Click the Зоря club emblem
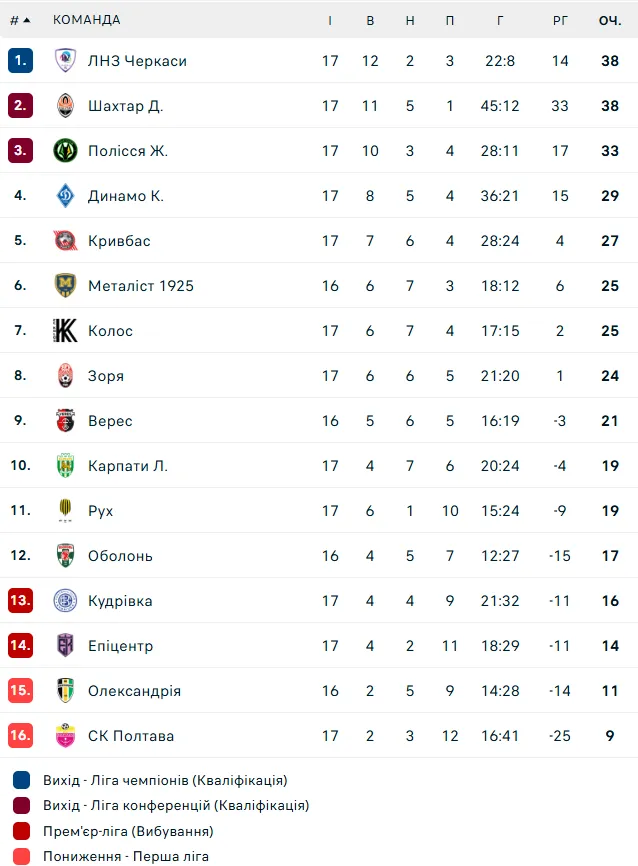The width and height of the screenshot is (638, 866). 65,376
